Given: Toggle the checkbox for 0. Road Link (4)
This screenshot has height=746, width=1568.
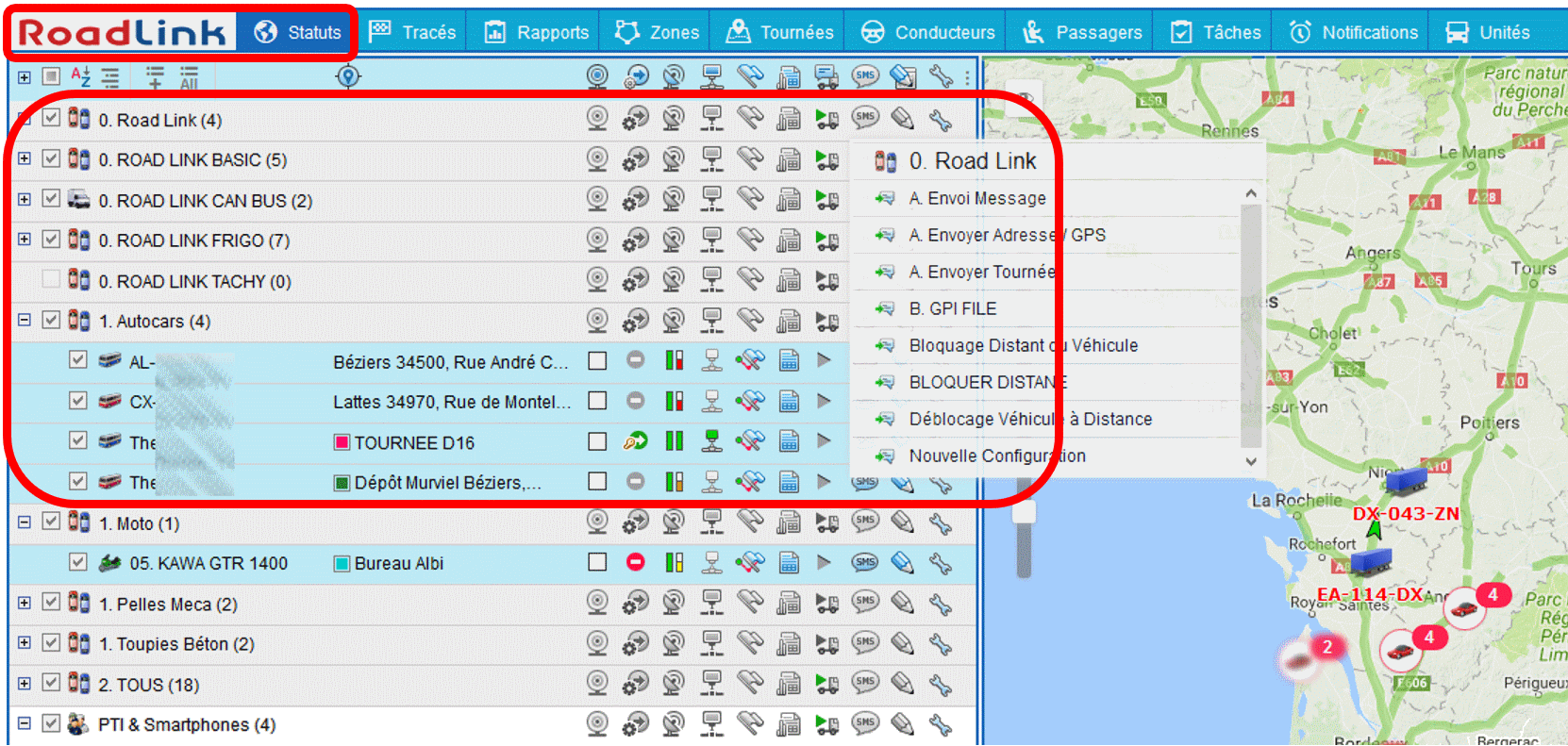Looking at the screenshot, I should pos(51,118).
